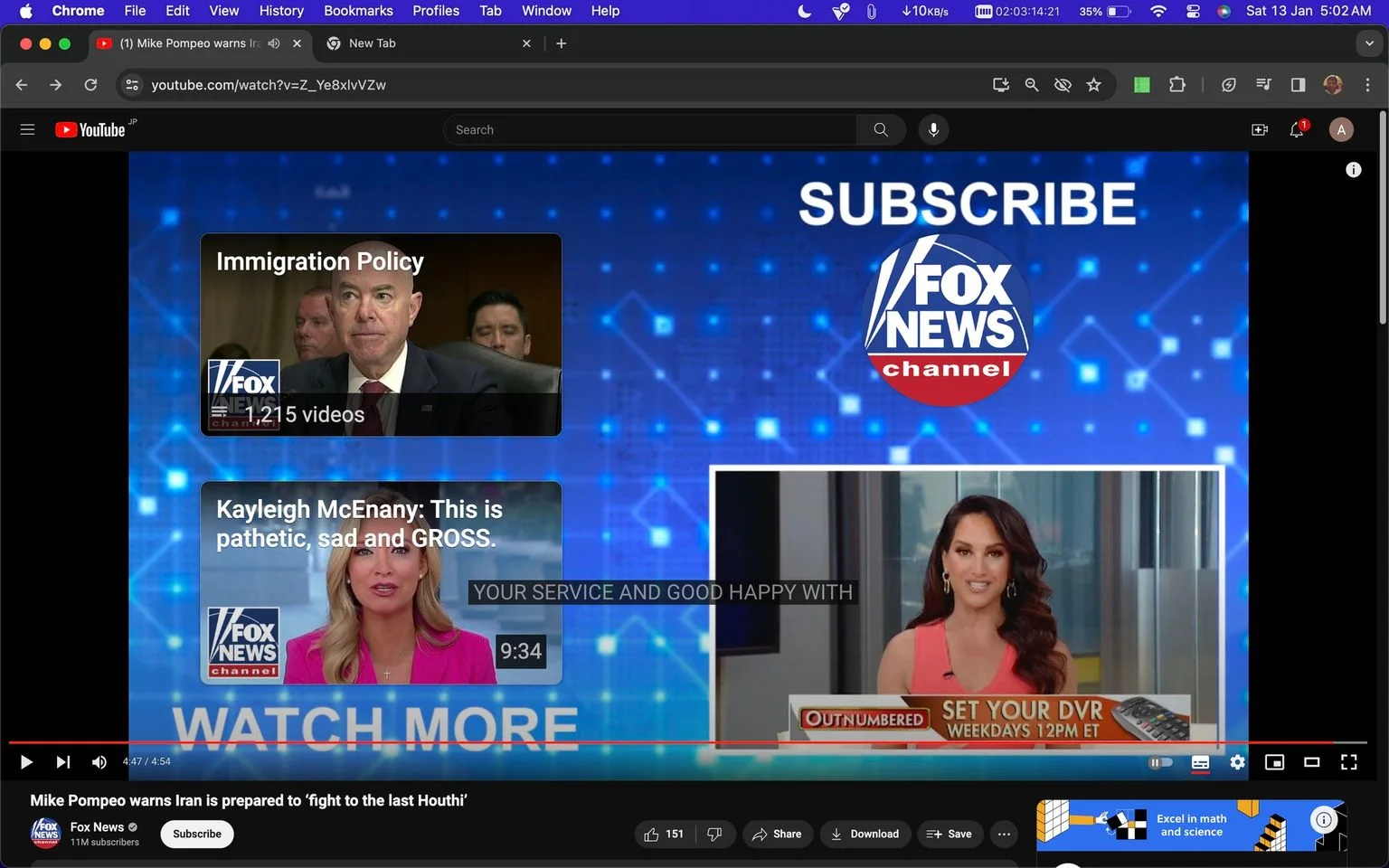1389x868 pixels.
Task: Search with your voice microphone
Action: point(933,129)
